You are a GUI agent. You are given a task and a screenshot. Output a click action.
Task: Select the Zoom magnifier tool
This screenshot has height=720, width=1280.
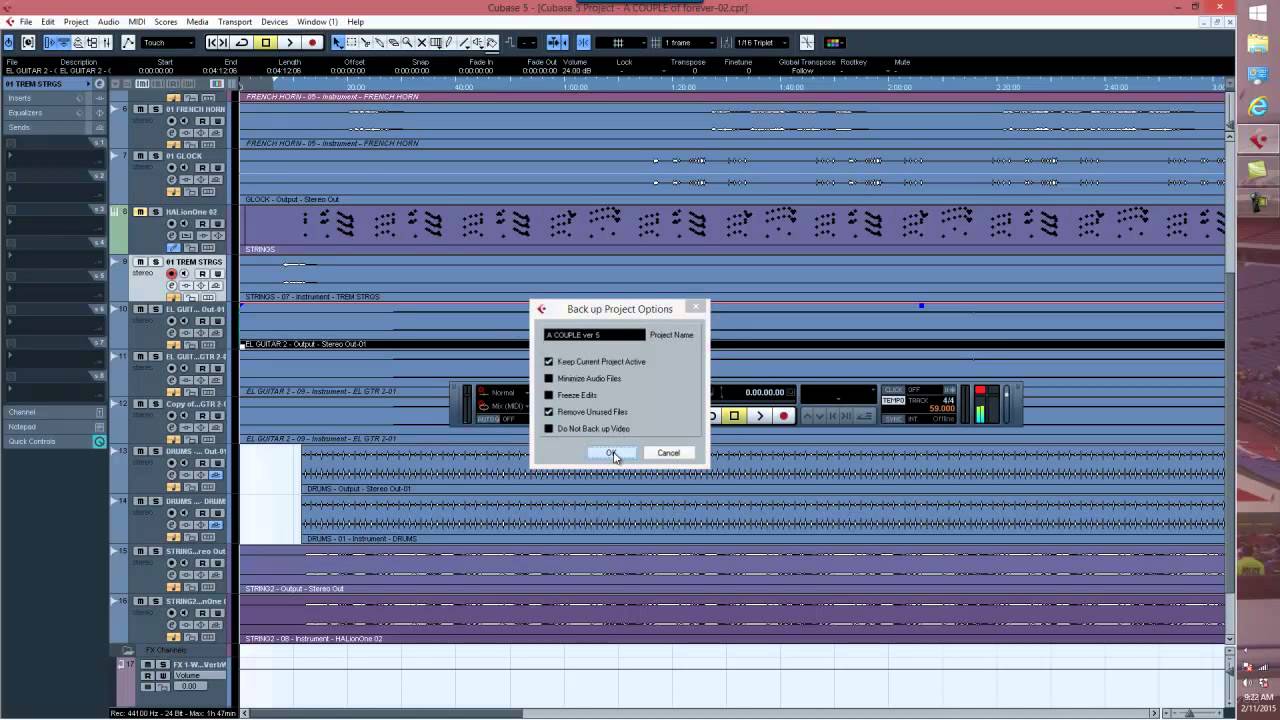point(407,42)
